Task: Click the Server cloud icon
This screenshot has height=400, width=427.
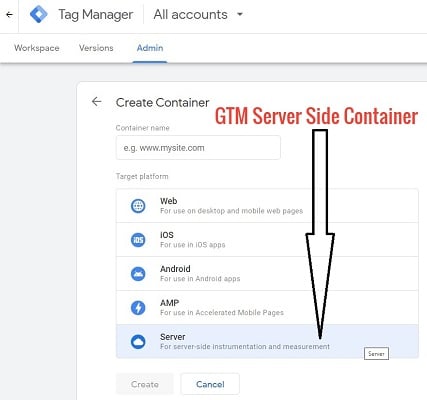Action: pos(138,342)
